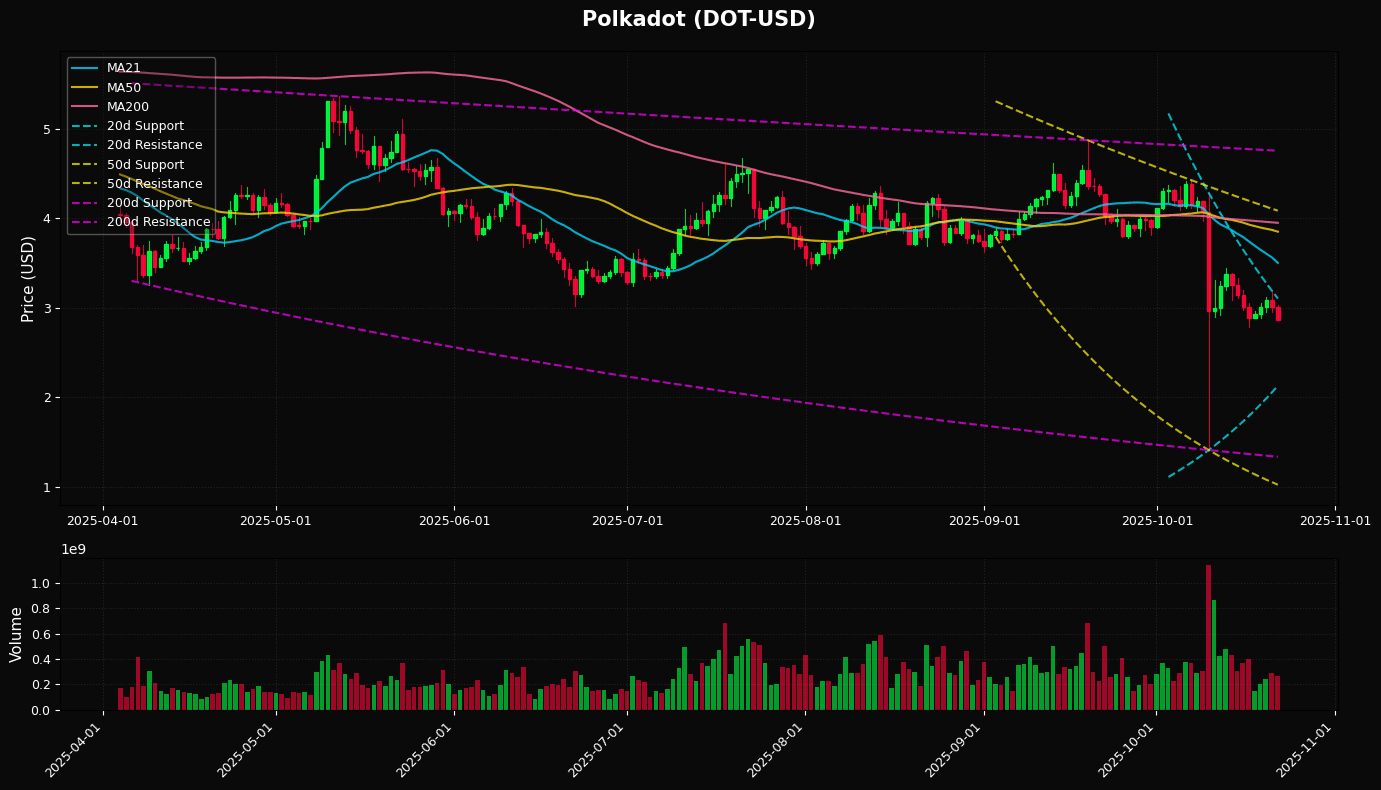Click the 50d Resistance legend entry
Image resolution: width=1381 pixels, height=790 pixels.
coord(154,184)
